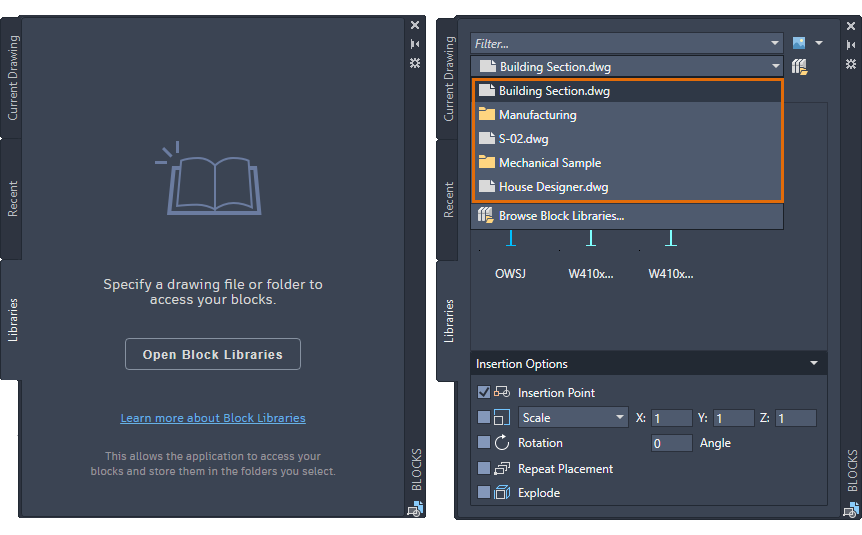862x535 pixels.
Task: Click the Scale option icon
Action: (x=502, y=417)
